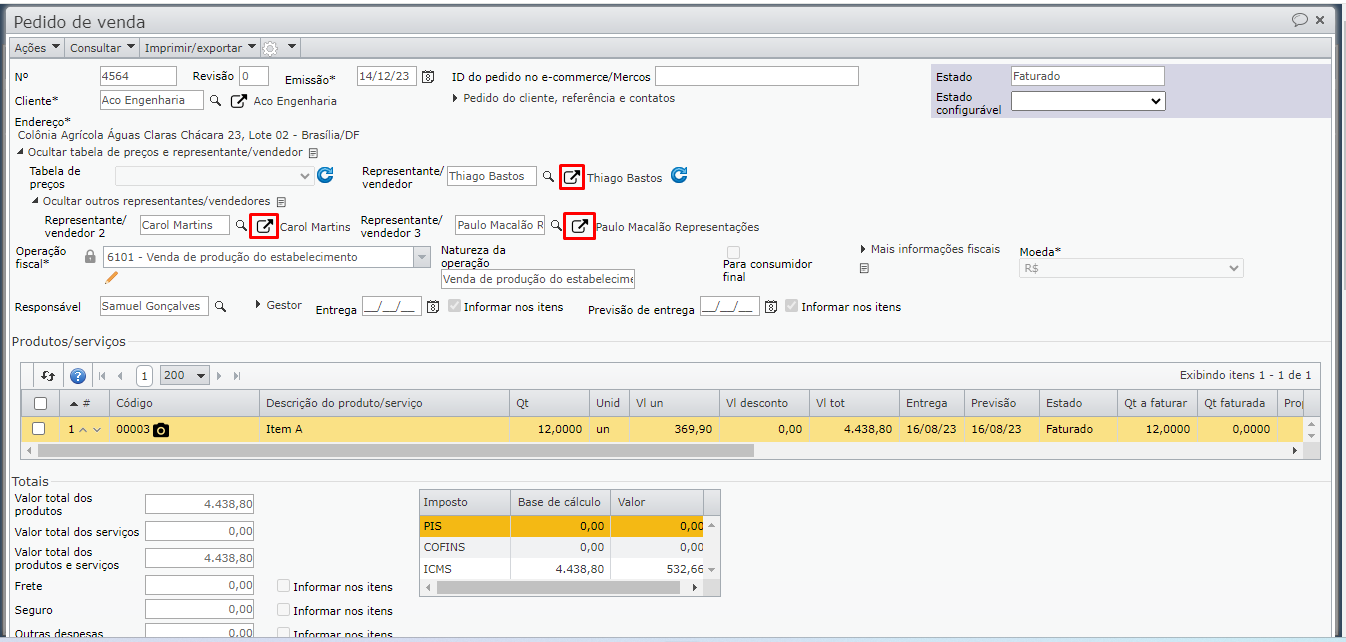Click search magnifier next to Cliente field
This screenshot has width=1346, height=642.
(215, 100)
